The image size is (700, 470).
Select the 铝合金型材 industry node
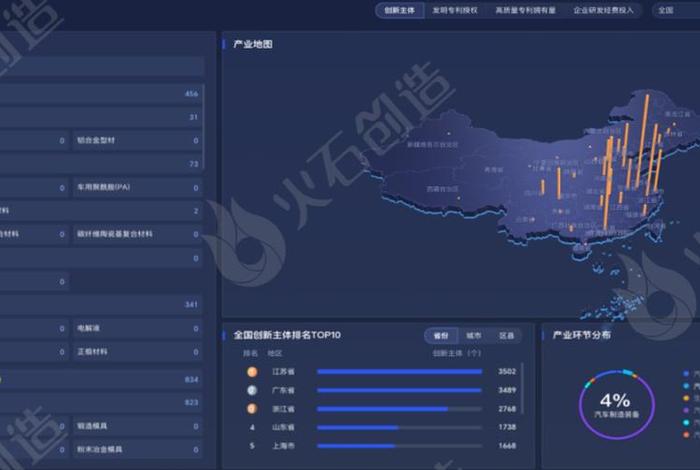138,141
